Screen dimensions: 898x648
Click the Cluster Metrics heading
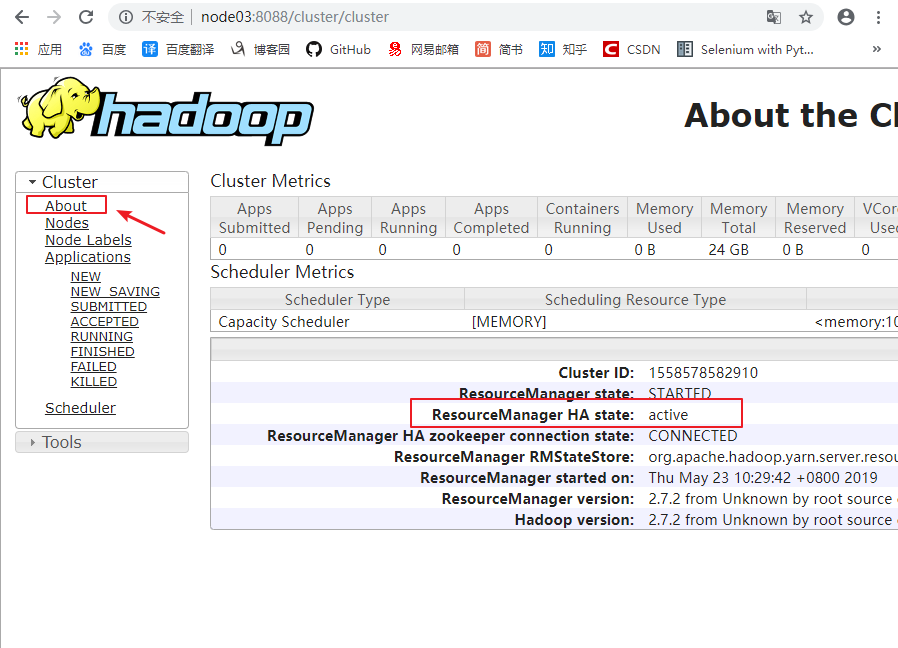[270, 181]
